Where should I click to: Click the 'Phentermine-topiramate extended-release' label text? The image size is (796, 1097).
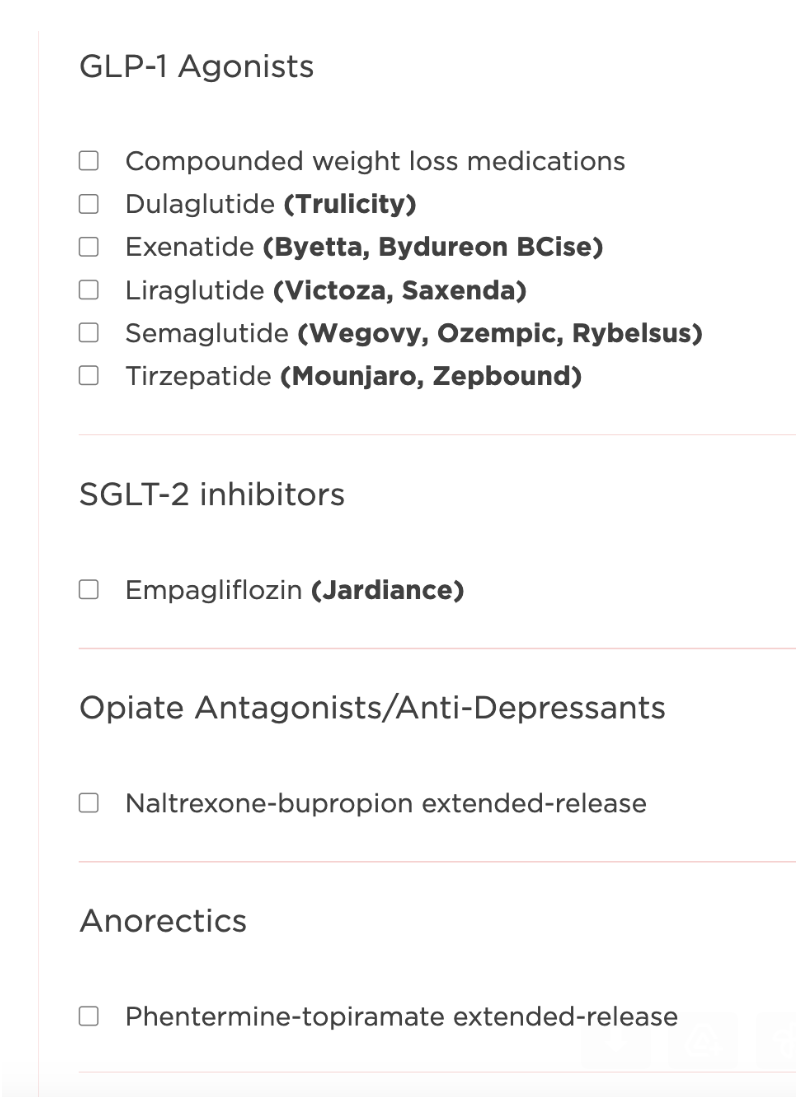click(x=401, y=1017)
